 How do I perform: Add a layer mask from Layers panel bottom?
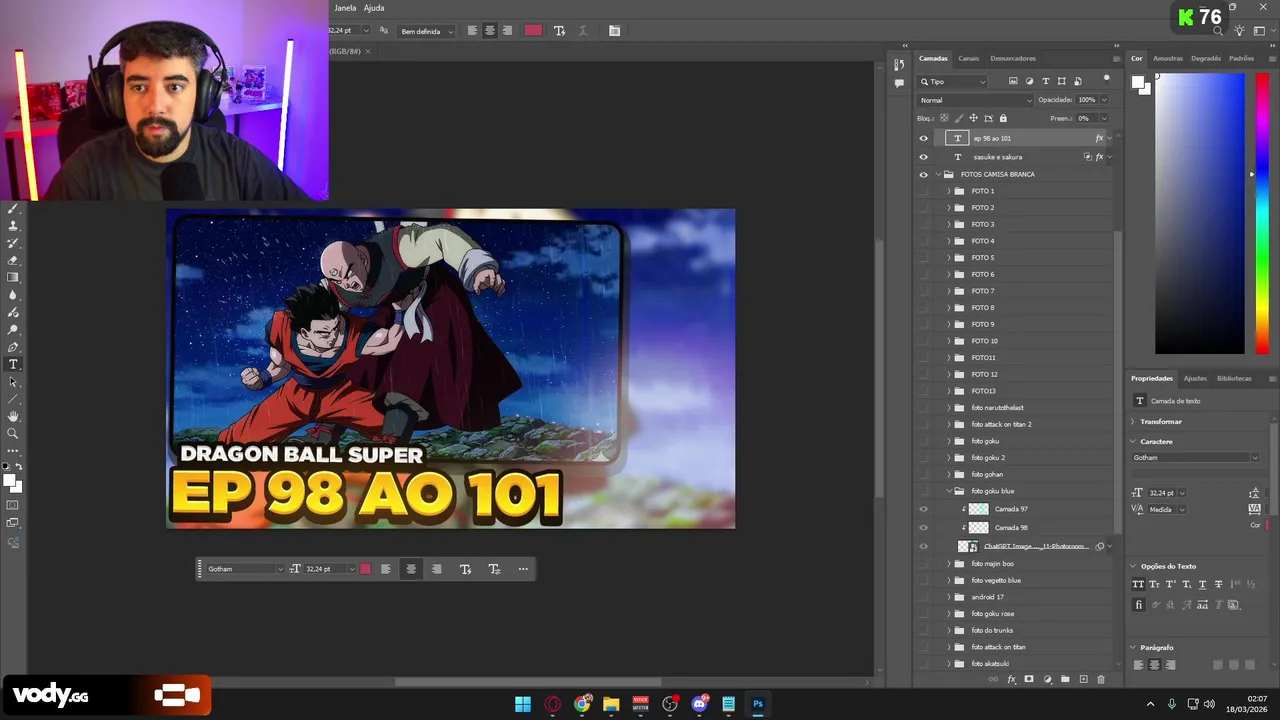[x=1029, y=679]
